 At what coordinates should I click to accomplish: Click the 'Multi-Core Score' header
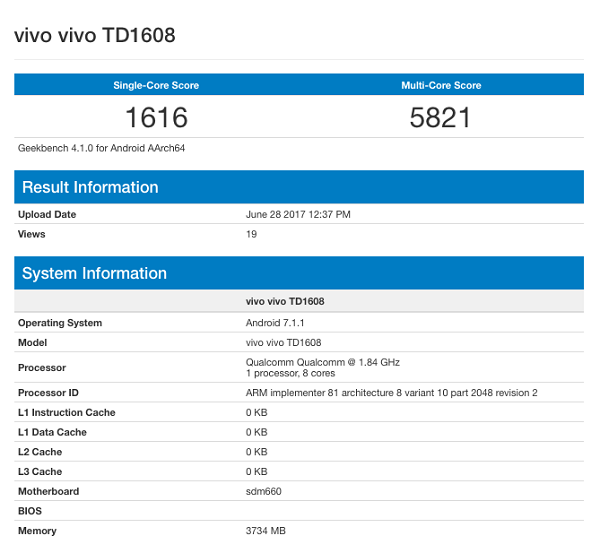[441, 85]
